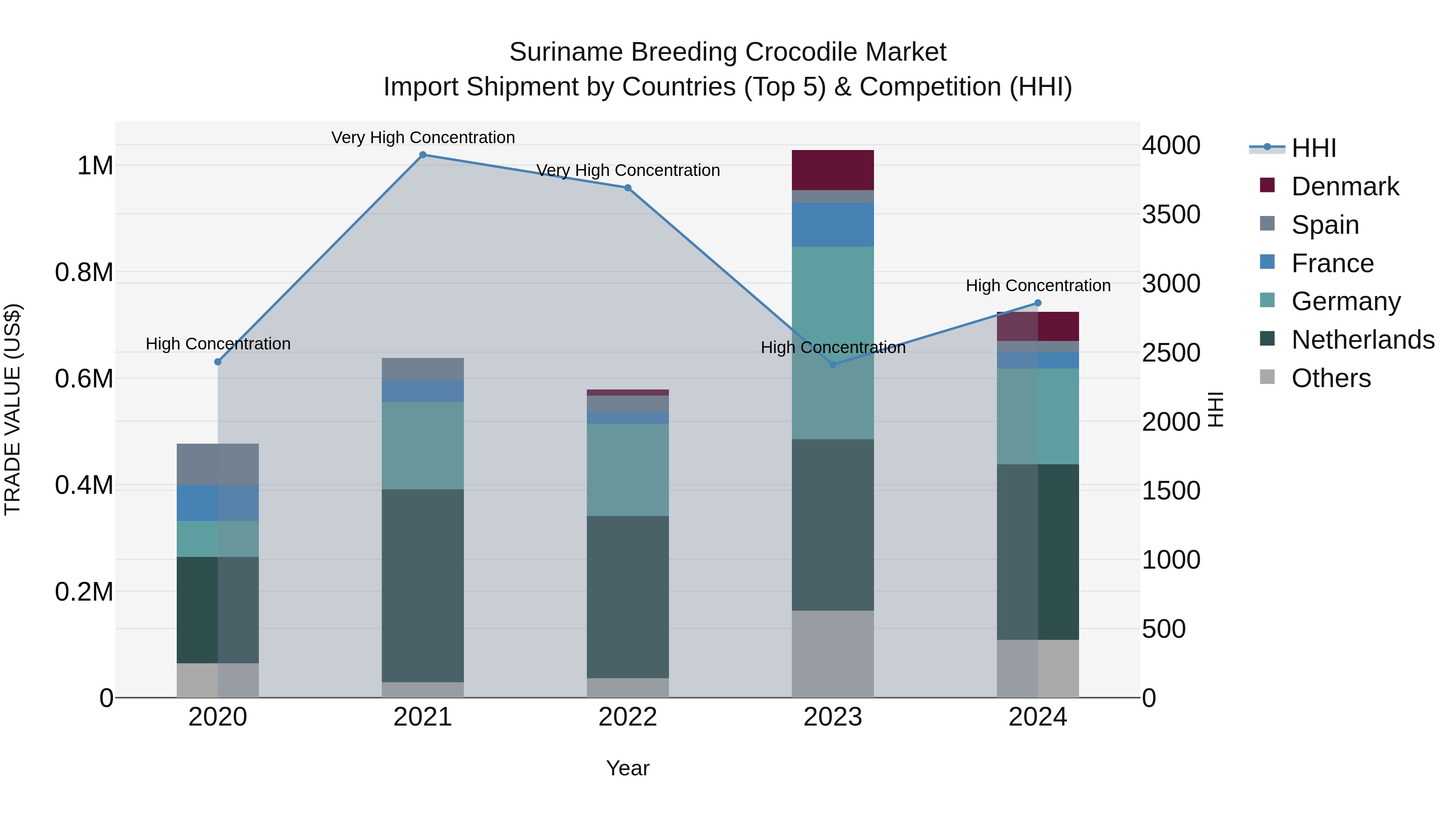Click the HHI line legend marker
This screenshot has height=819, width=1456.
[1267, 148]
